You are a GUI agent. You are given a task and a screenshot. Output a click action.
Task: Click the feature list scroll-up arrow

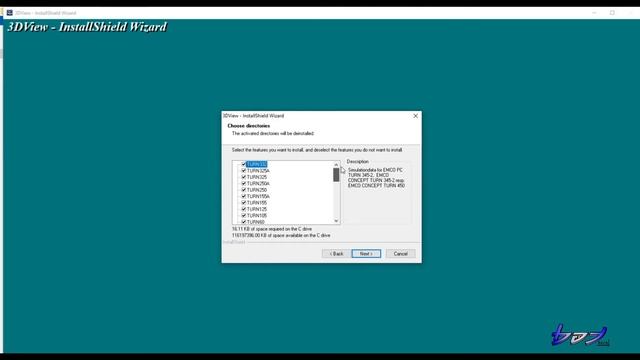336,164
